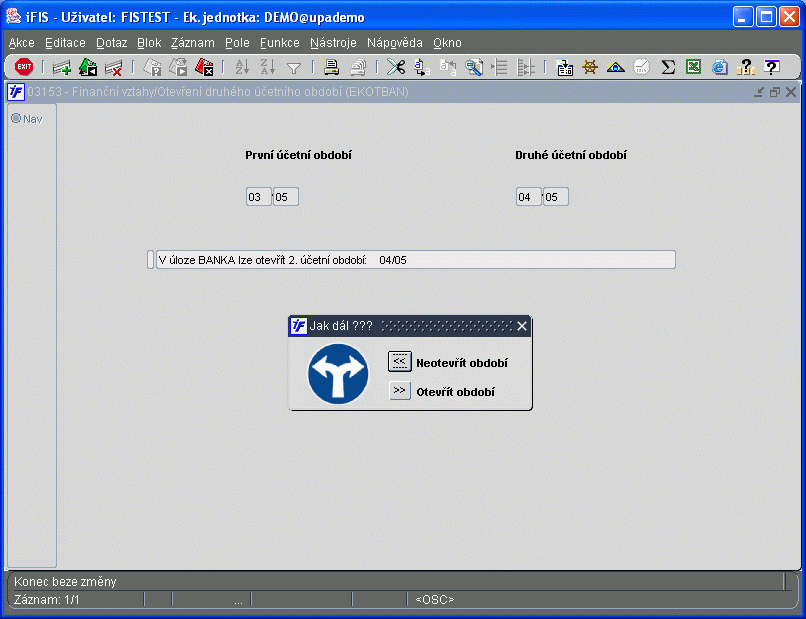Click the insert new record icon
This screenshot has height=619, width=806.
(62, 67)
